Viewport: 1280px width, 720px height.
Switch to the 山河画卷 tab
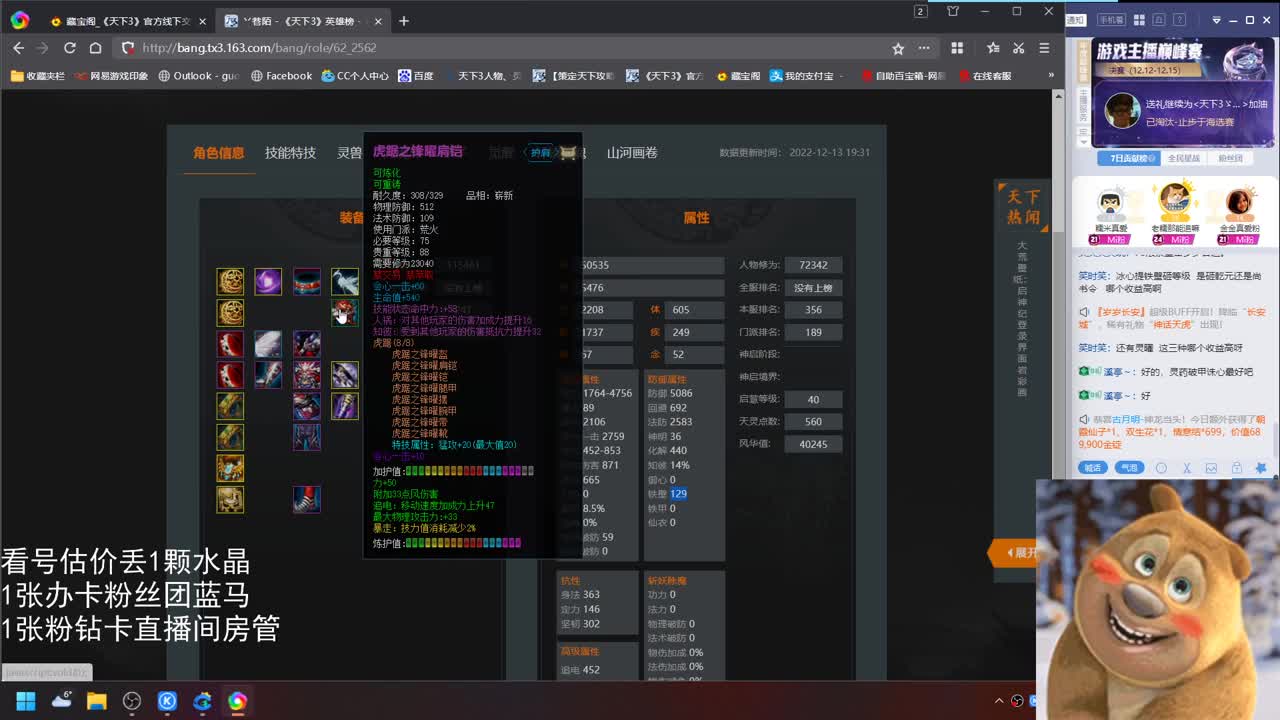point(637,152)
